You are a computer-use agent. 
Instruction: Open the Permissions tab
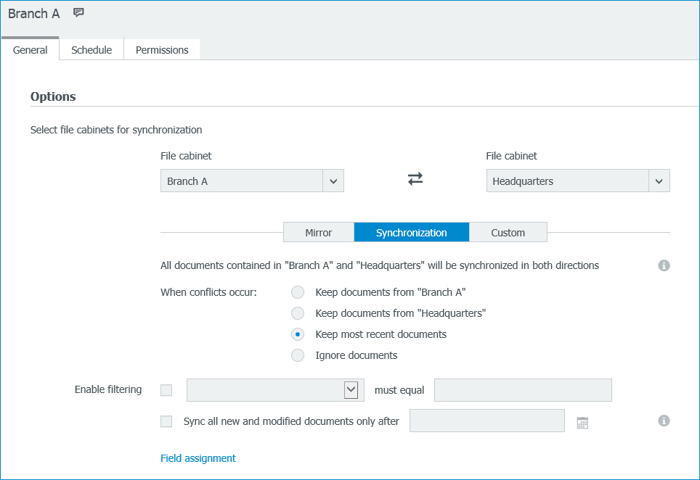(162, 49)
